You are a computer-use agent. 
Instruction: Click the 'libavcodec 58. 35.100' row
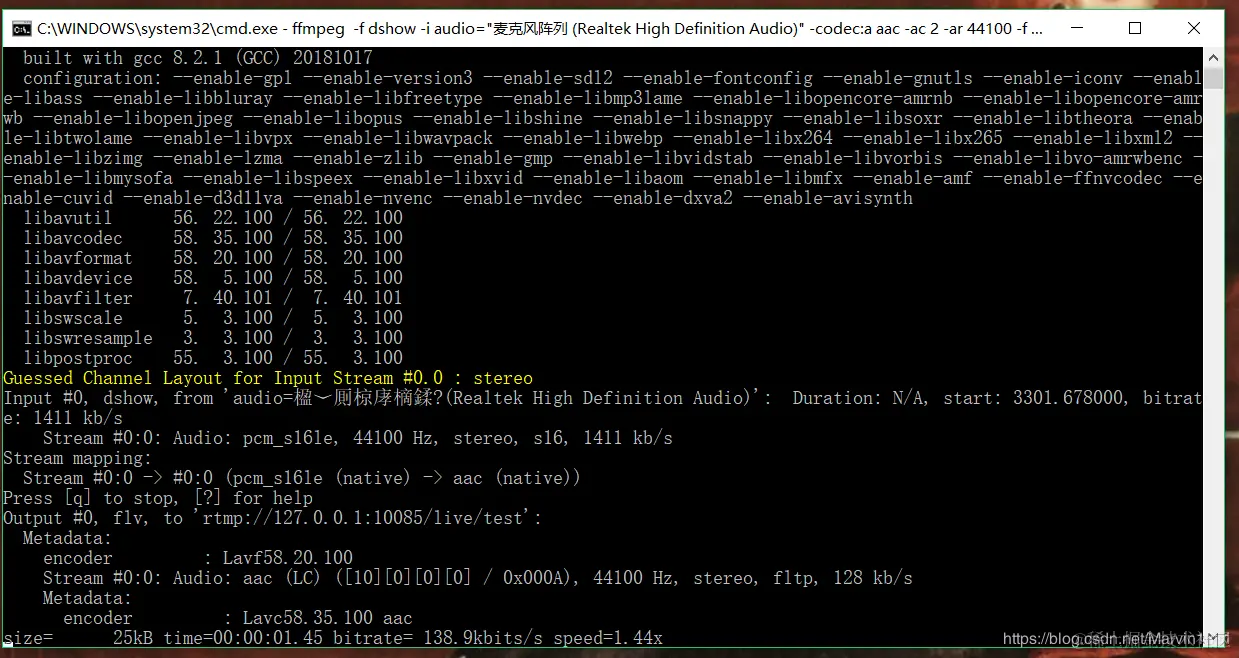(x=213, y=238)
